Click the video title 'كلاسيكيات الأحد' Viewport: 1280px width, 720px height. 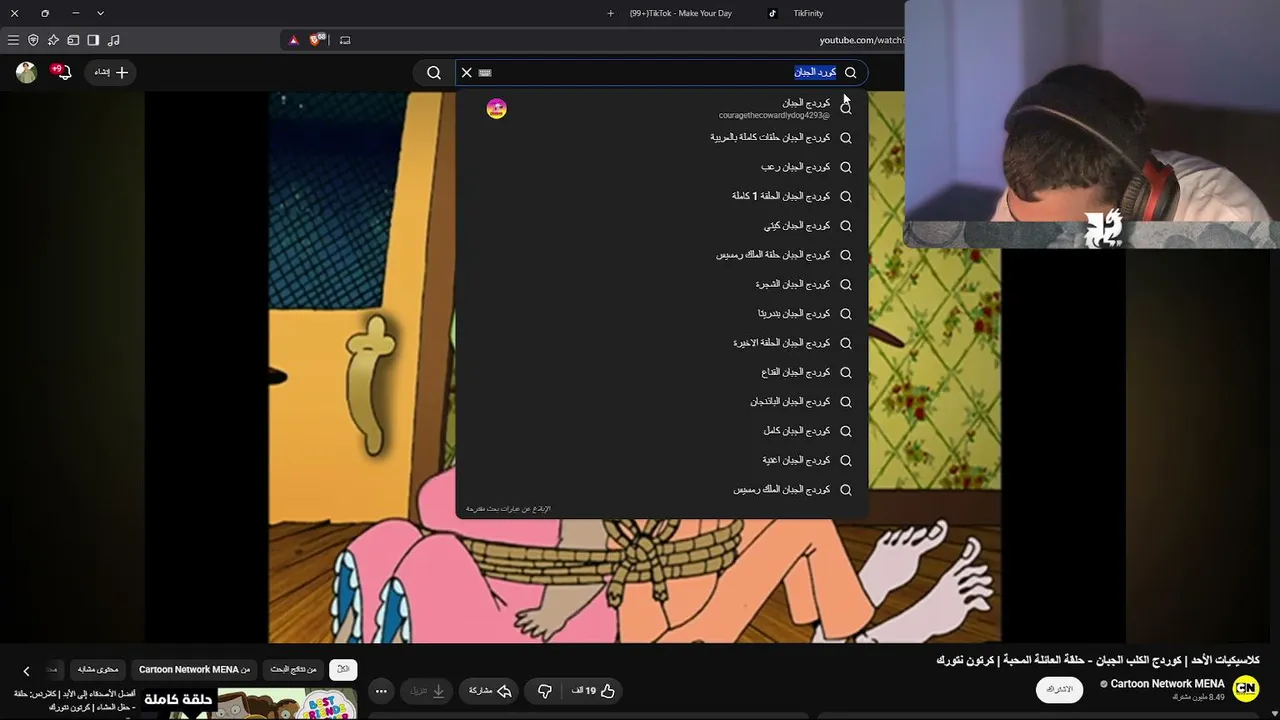pos(1098,660)
